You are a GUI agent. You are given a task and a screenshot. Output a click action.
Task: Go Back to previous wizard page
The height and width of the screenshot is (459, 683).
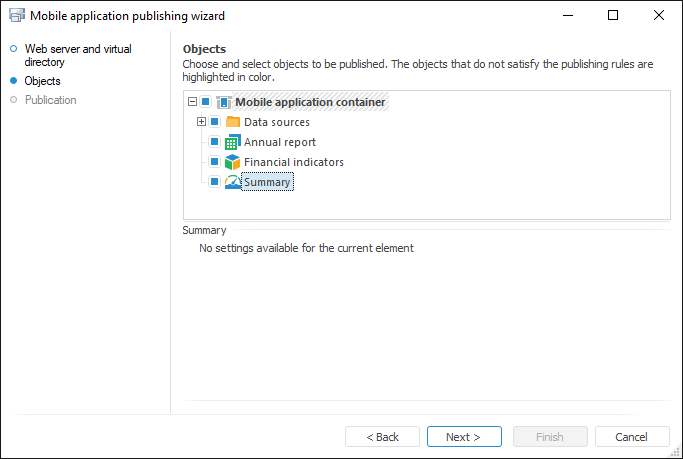click(x=382, y=437)
